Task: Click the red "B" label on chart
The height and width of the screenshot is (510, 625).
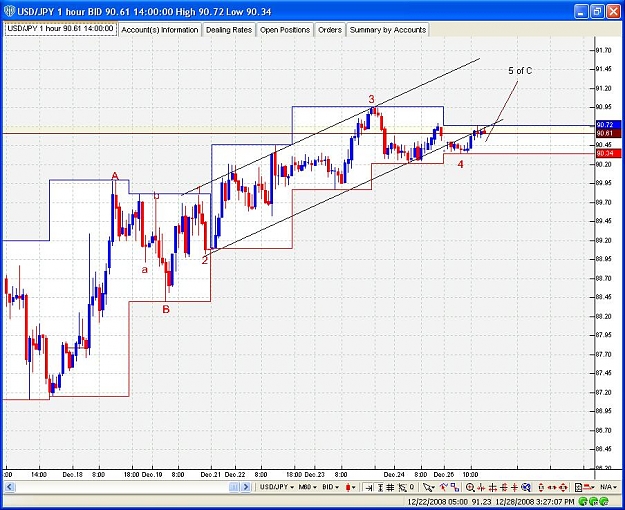Action: click(166, 309)
